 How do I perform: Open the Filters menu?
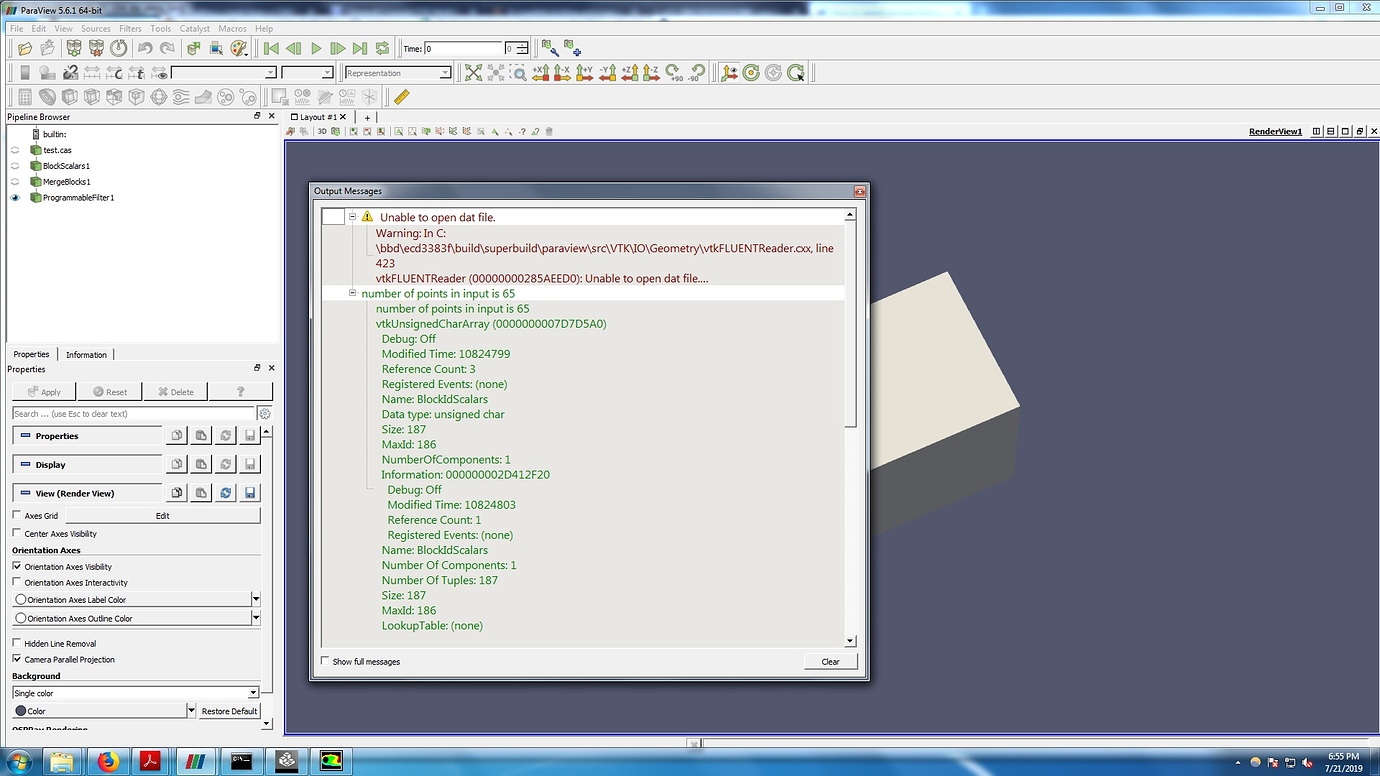[x=130, y=29]
